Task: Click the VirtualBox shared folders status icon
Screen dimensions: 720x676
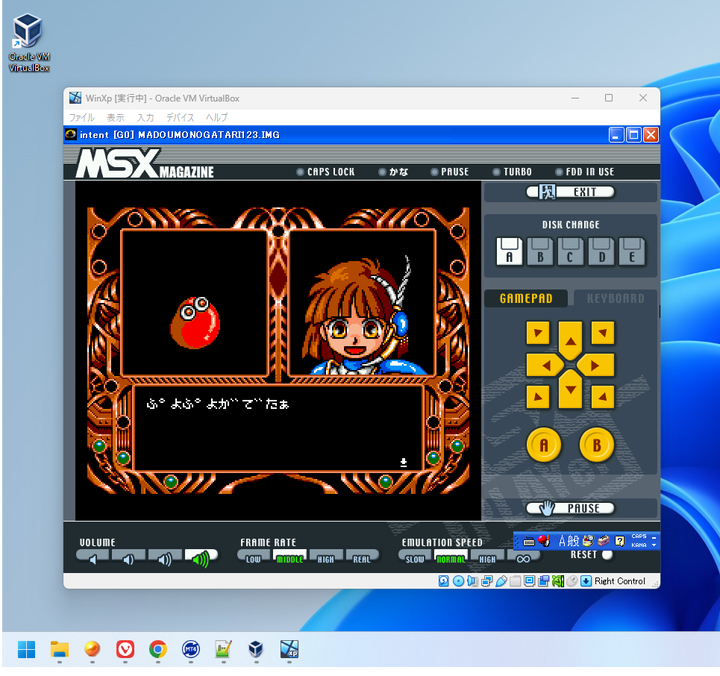Action: tap(515, 581)
